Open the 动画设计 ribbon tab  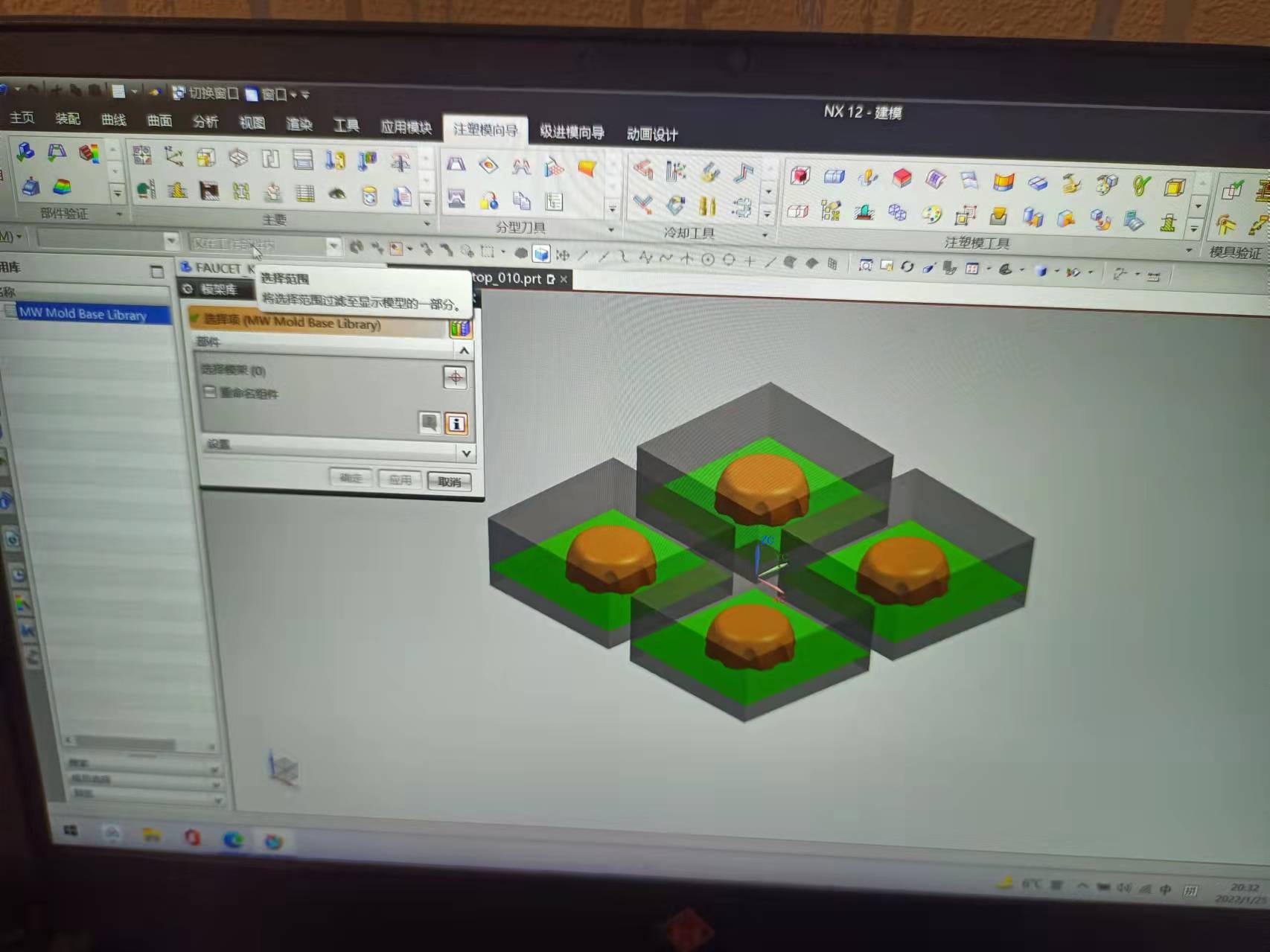(651, 134)
